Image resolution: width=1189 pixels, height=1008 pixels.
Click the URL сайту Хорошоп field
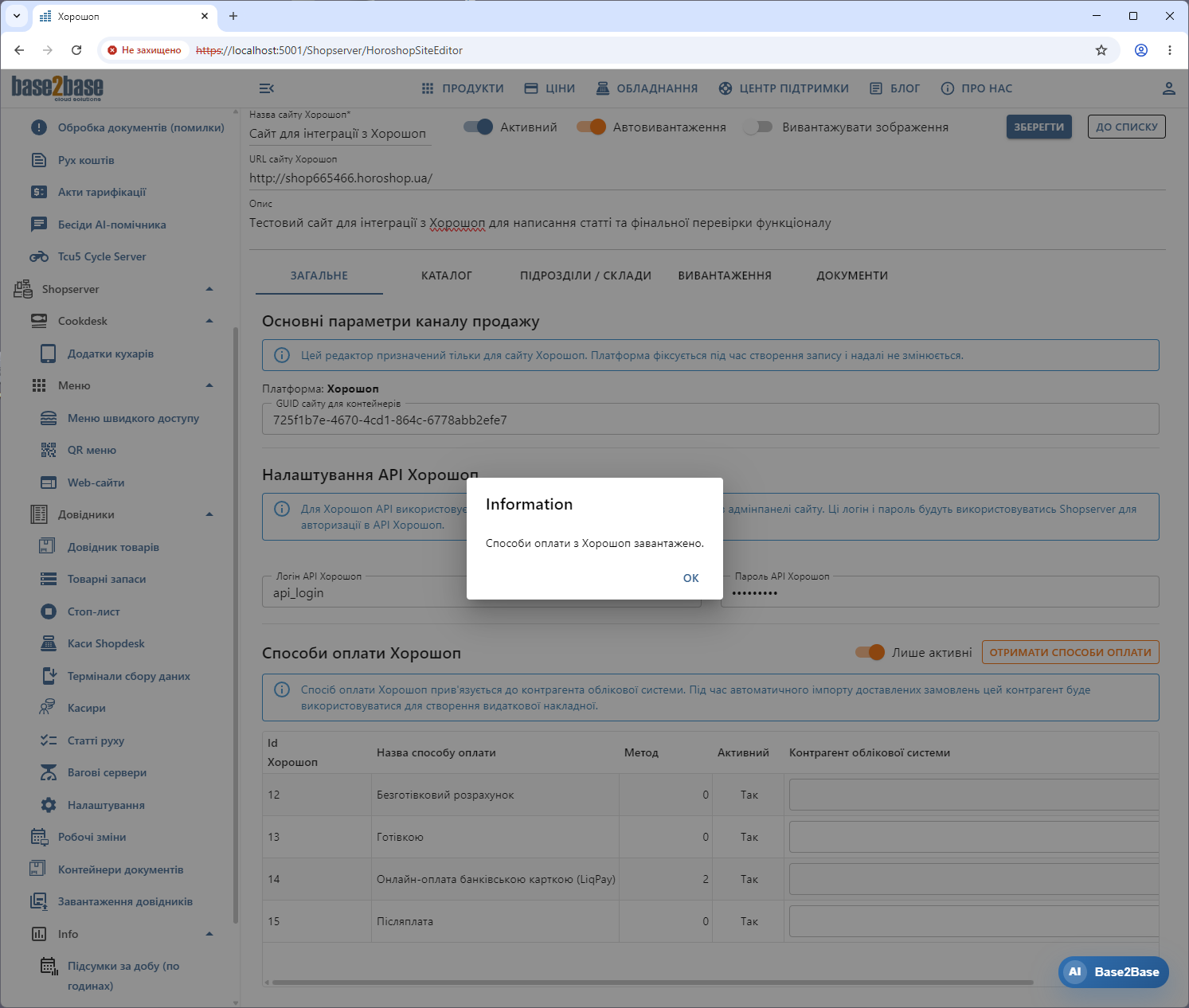tap(707, 178)
